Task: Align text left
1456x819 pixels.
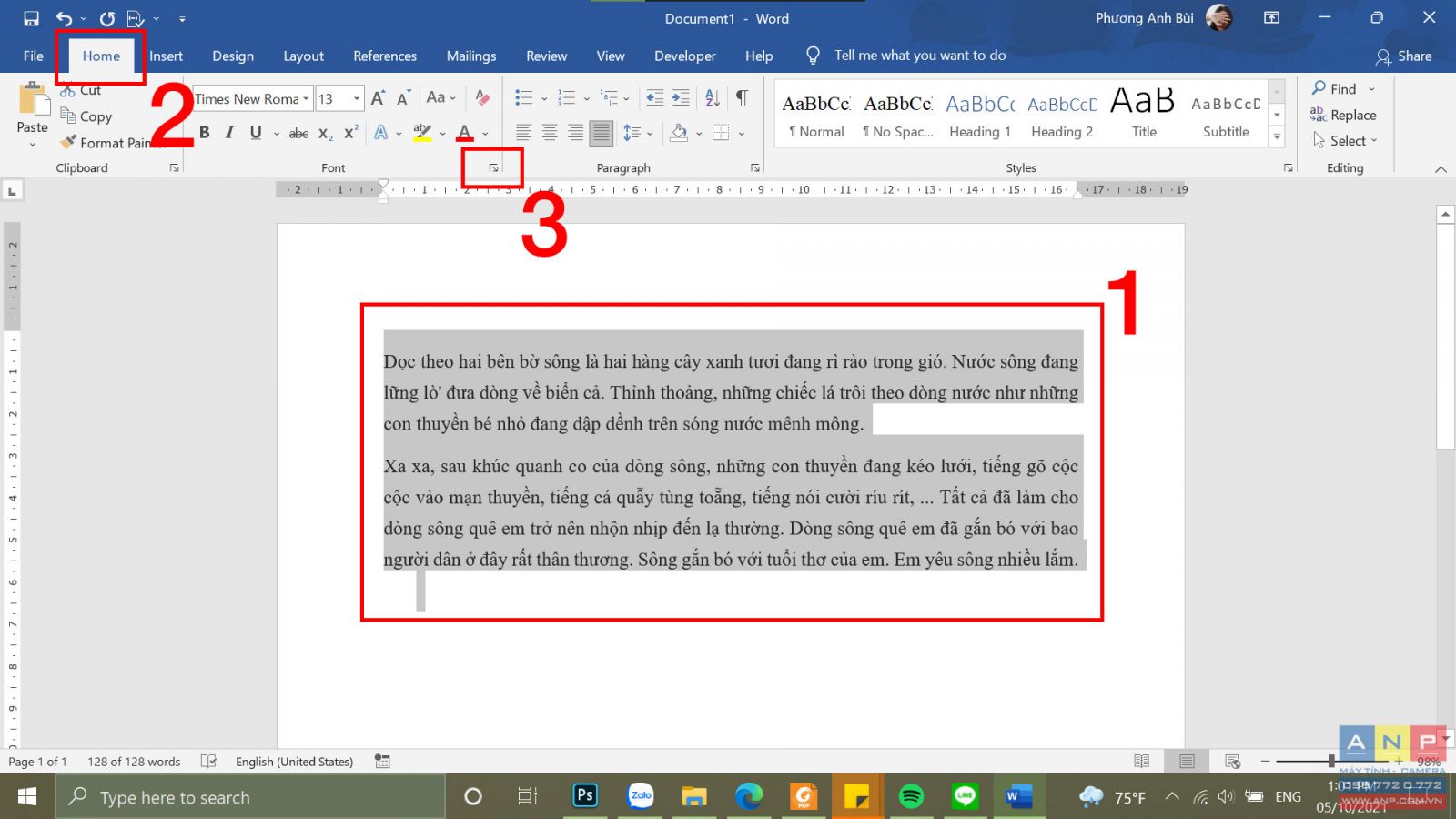Action: (x=523, y=133)
